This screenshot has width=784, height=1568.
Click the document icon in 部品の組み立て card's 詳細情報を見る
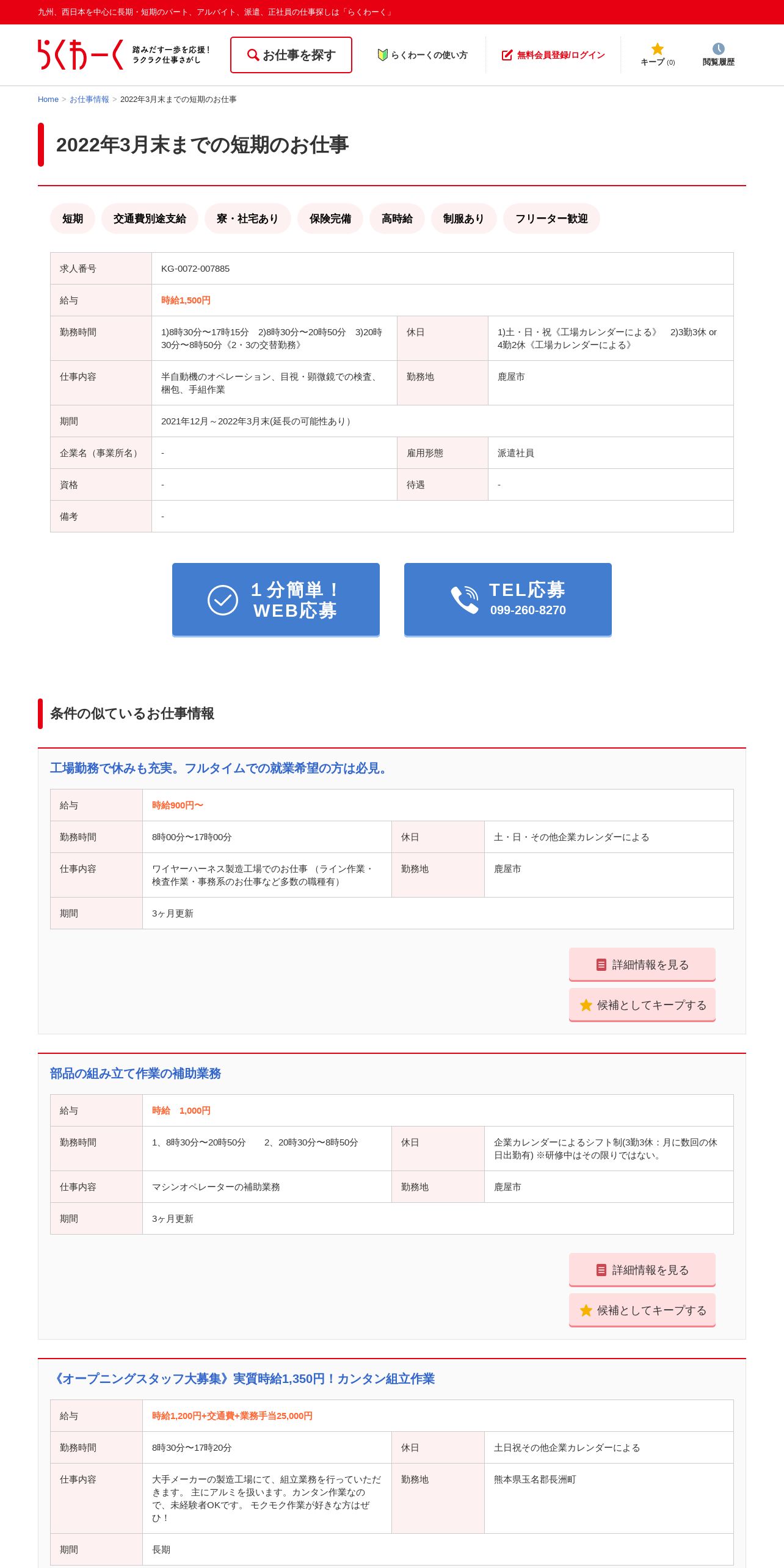pyautogui.click(x=601, y=1270)
